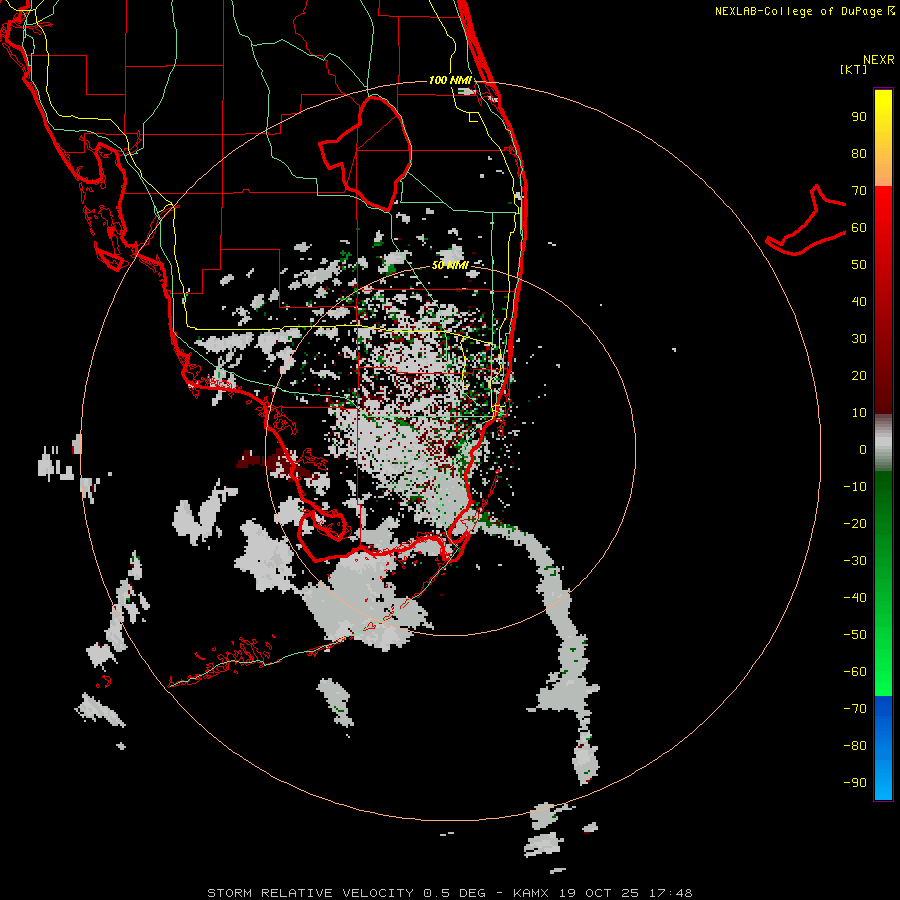Click the positive 10 scale label
This screenshot has width=900, height=900.
[x=859, y=413]
